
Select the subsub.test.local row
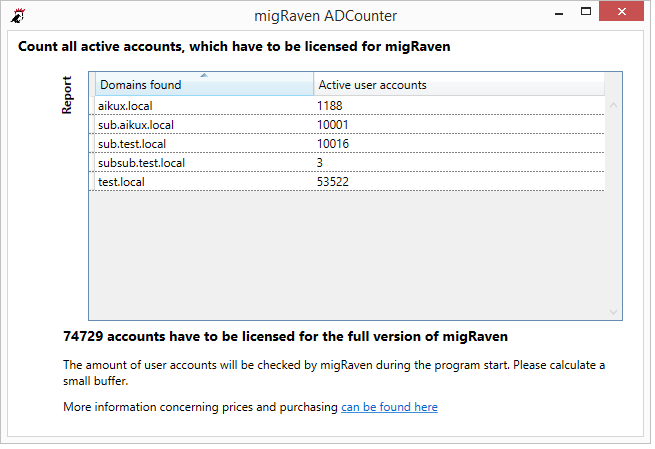pos(347,162)
